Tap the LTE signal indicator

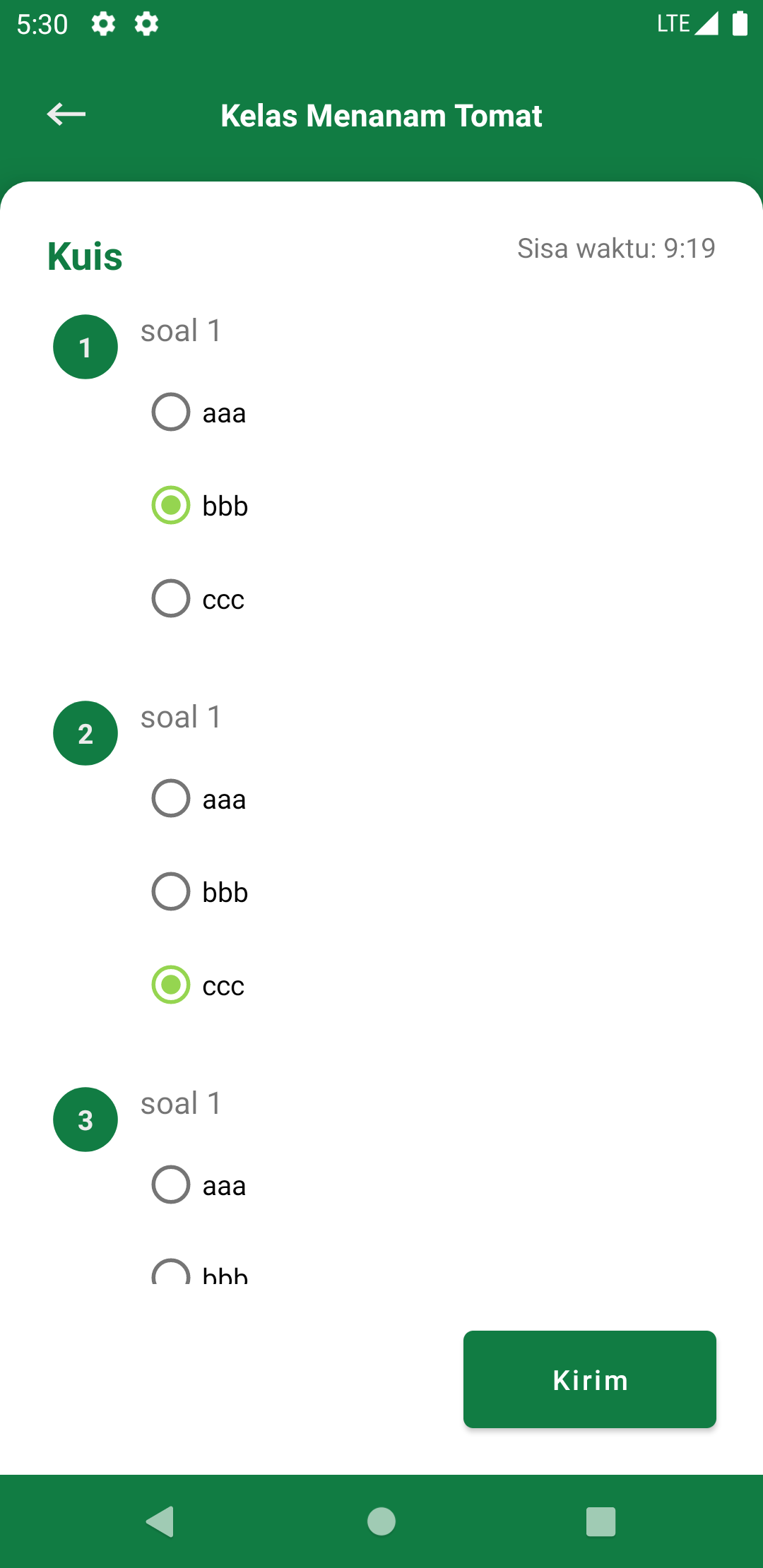tap(687, 23)
